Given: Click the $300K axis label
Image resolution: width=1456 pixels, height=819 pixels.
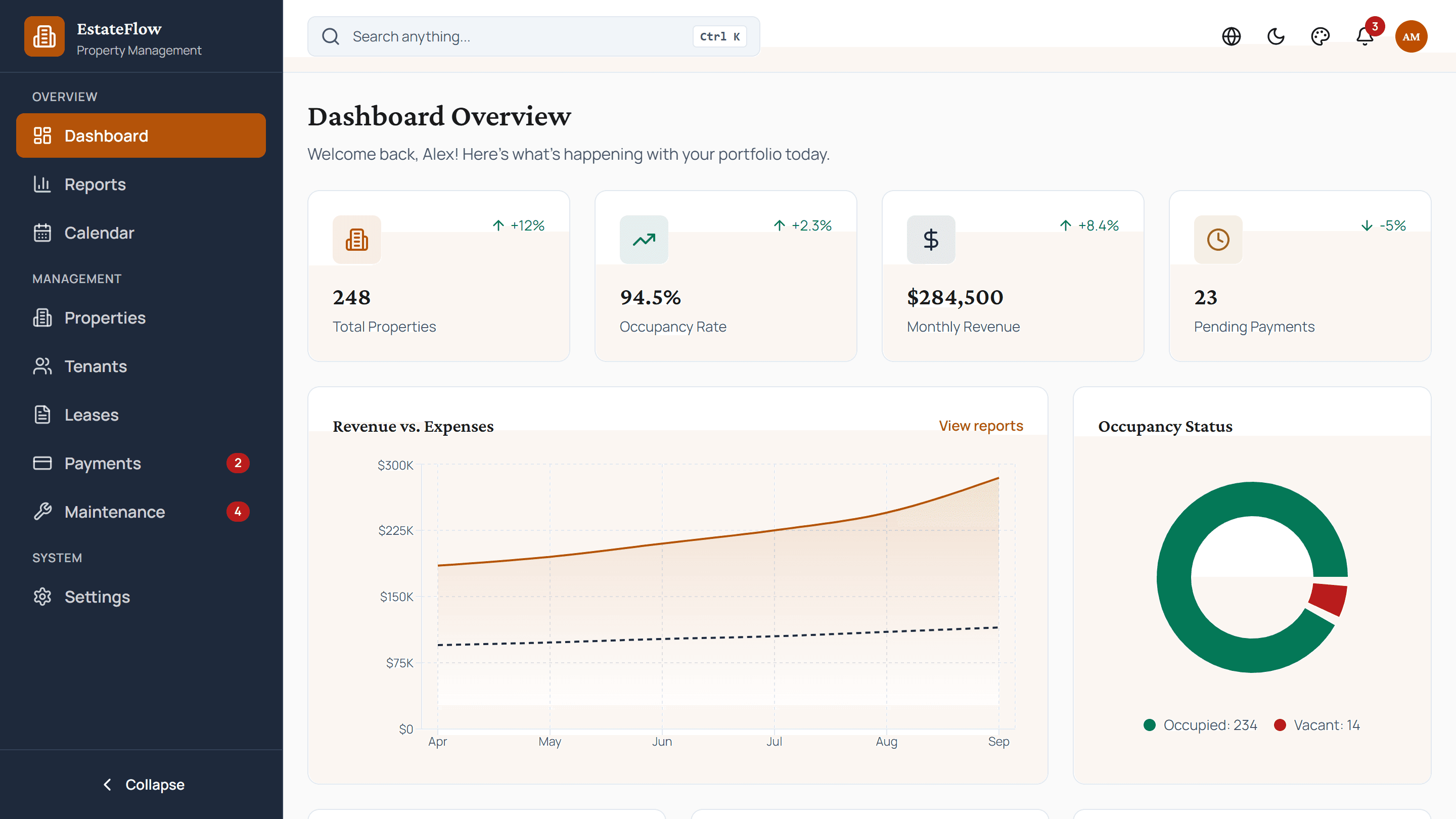Looking at the screenshot, I should [x=395, y=465].
